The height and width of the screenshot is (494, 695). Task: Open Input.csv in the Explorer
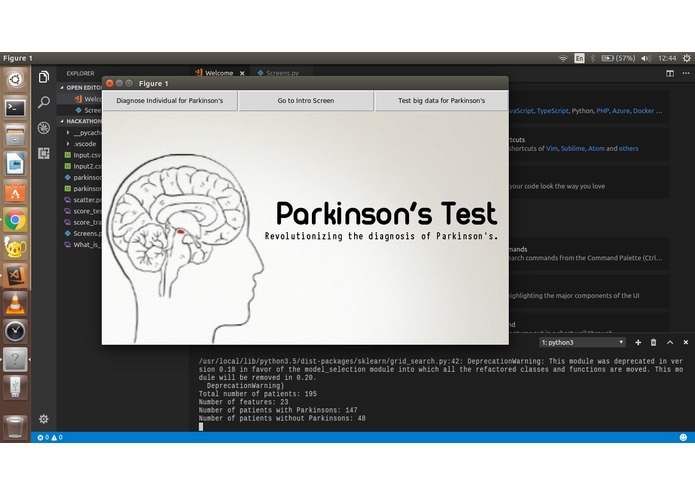point(83,155)
